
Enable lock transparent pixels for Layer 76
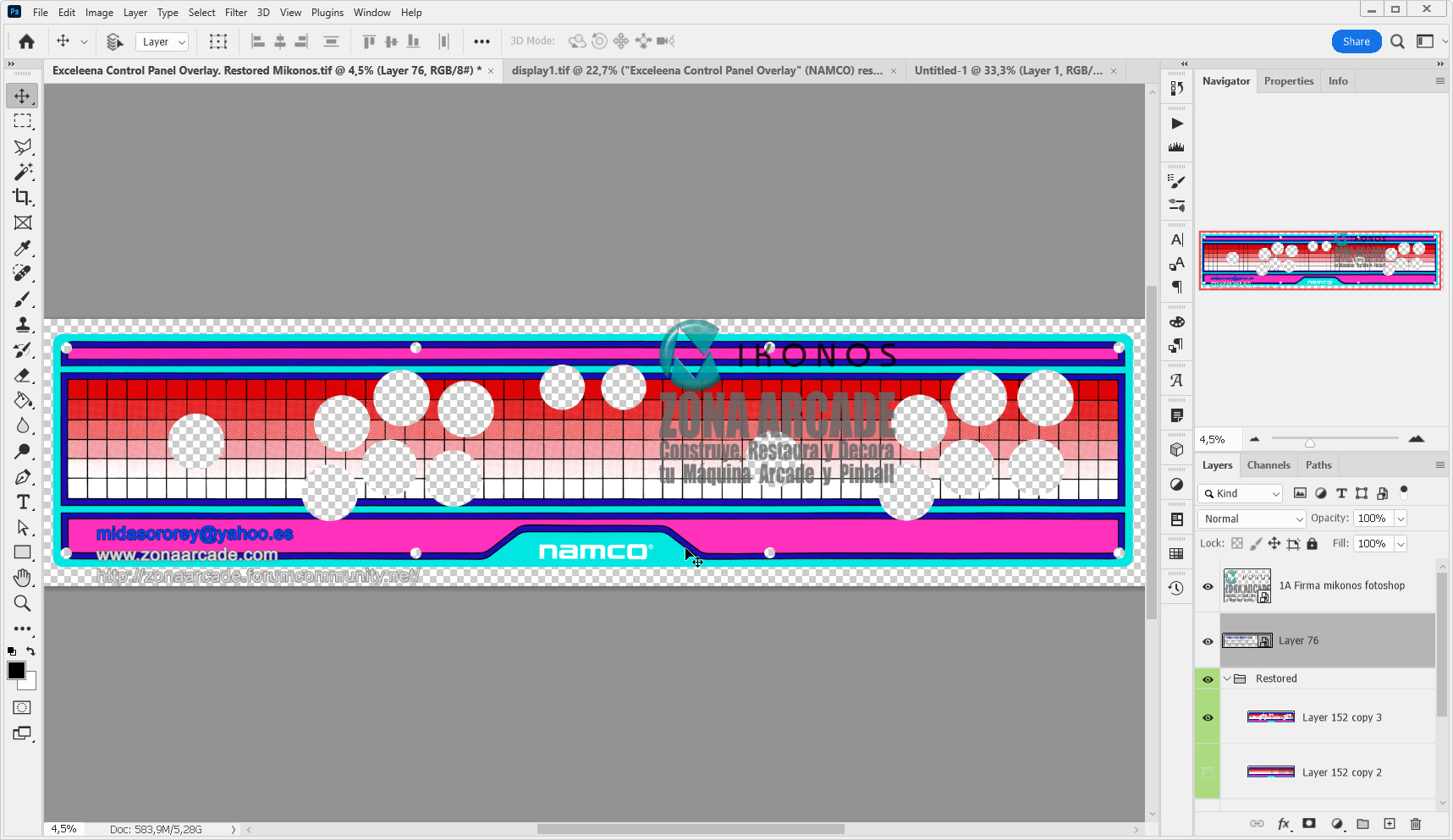[1237, 543]
